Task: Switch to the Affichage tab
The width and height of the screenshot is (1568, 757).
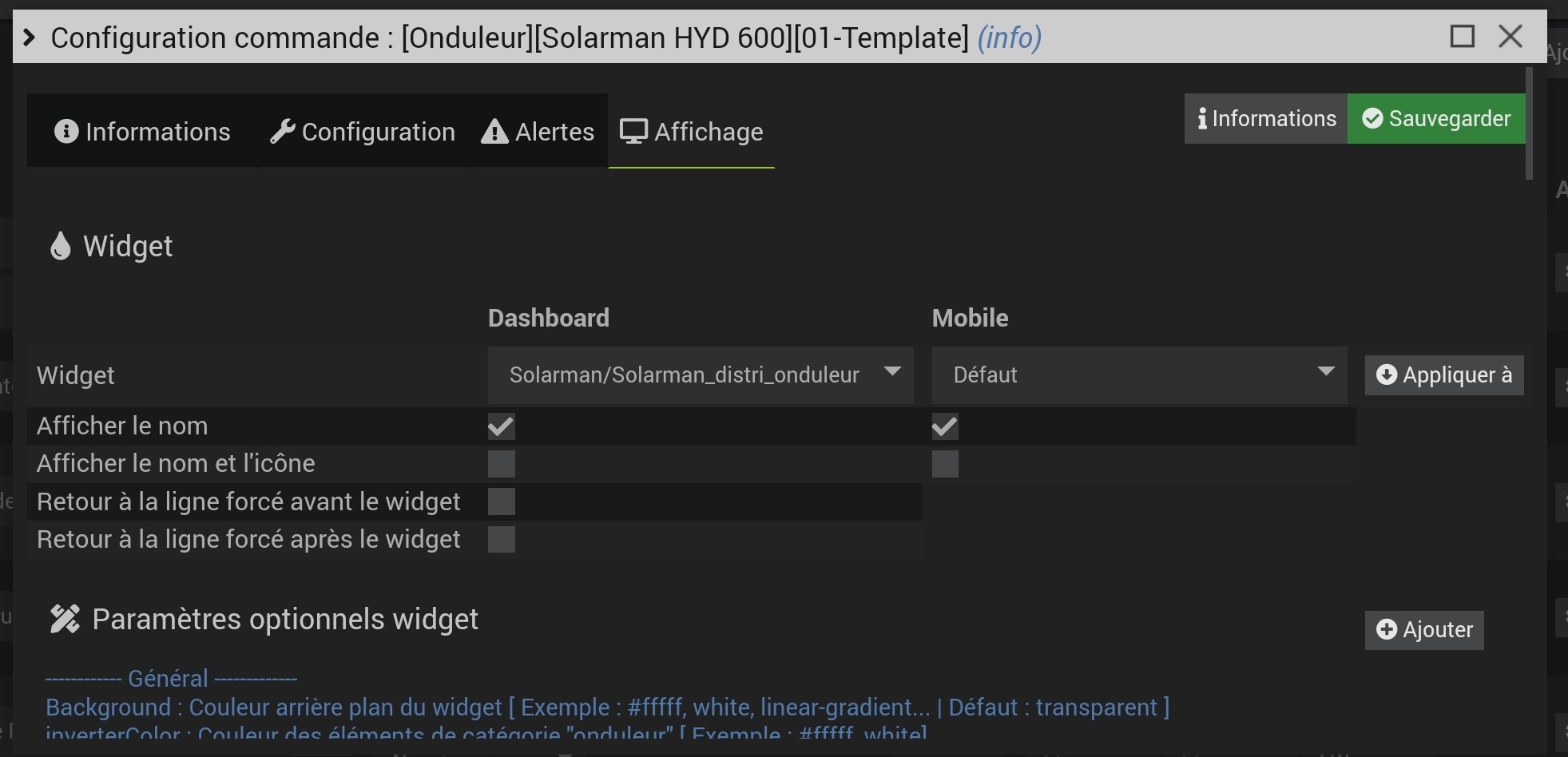Action: (x=692, y=132)
